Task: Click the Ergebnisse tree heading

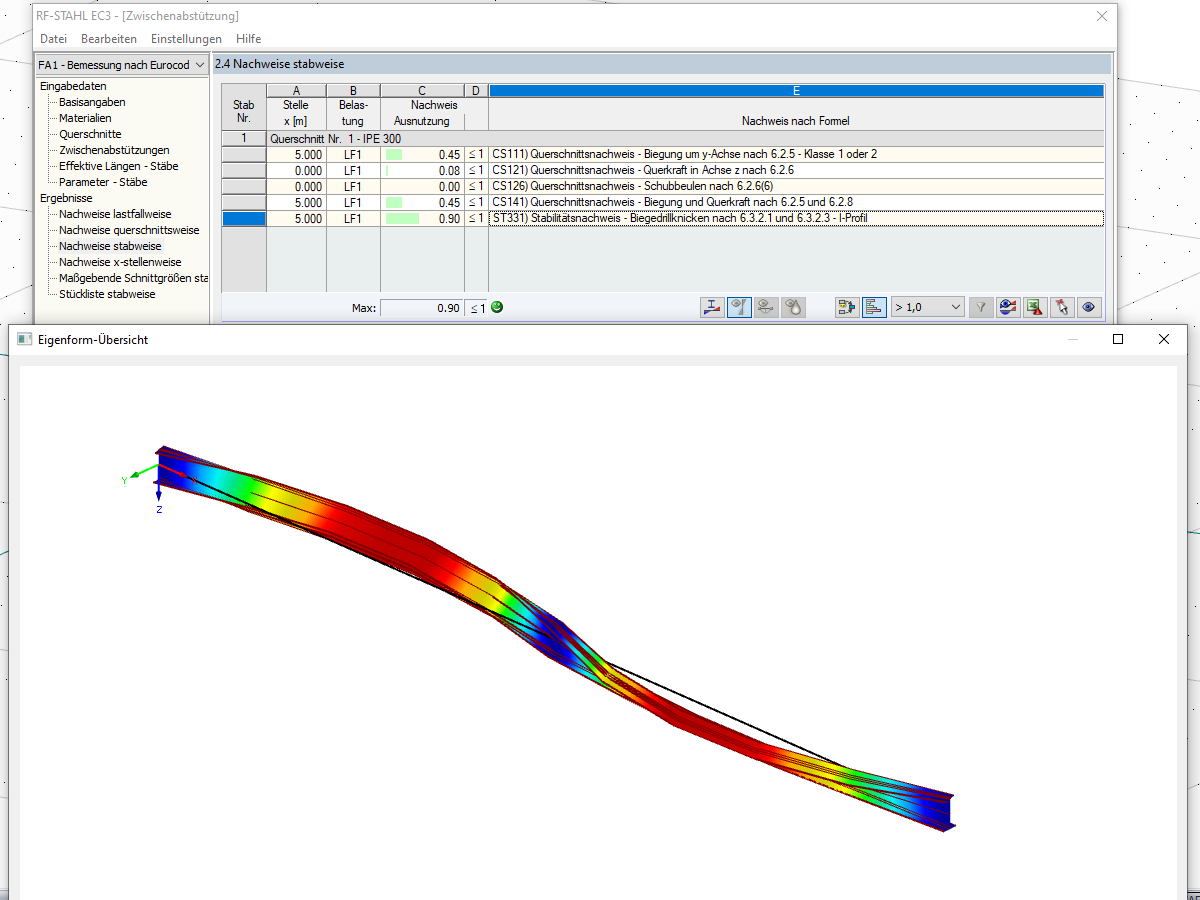Action: click(x=66, y=198)
